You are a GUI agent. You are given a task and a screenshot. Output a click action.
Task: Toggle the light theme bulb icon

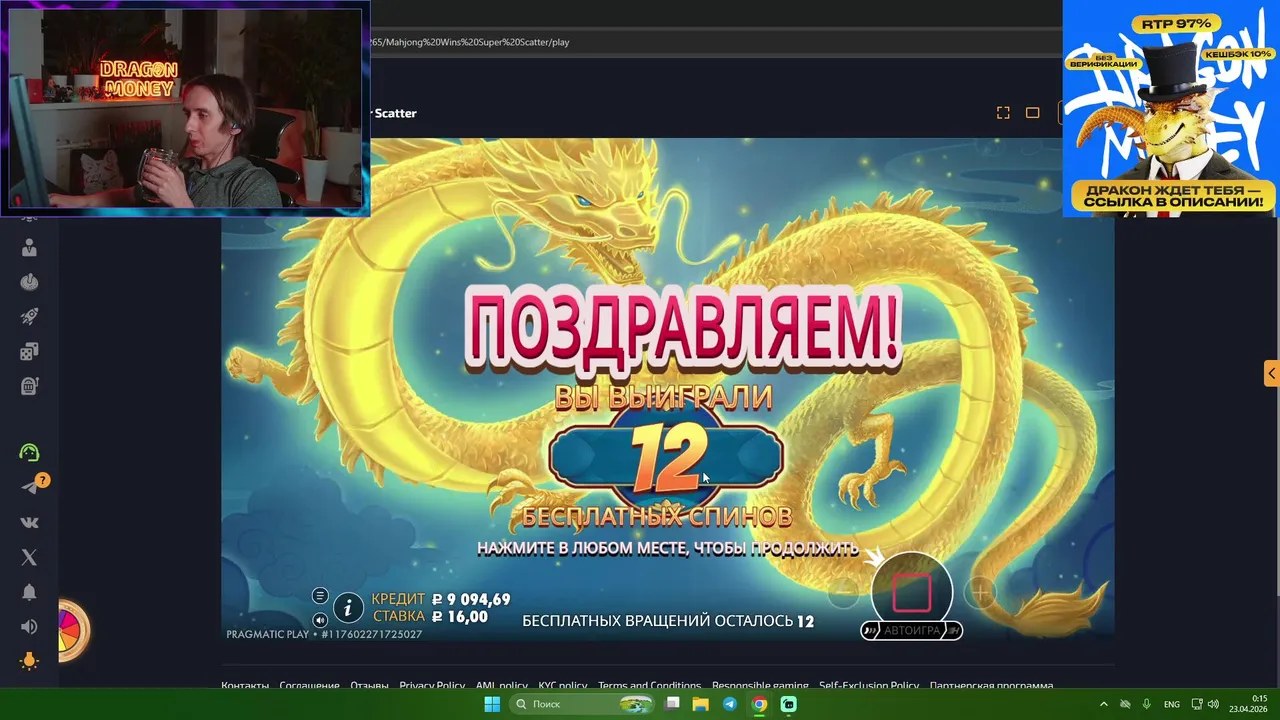[x=29, y=661]
